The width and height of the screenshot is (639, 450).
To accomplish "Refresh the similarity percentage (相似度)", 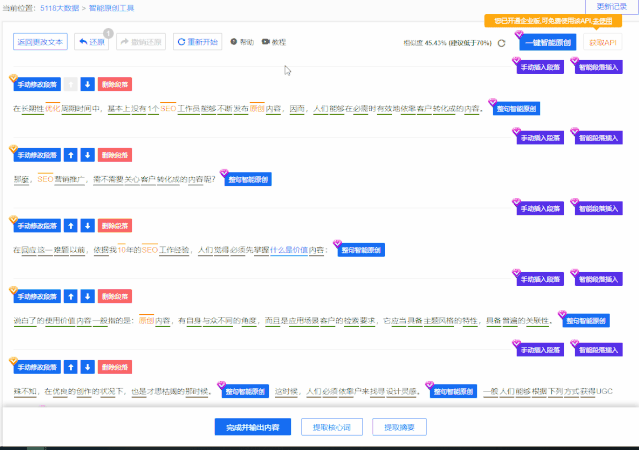I will [x=502, y=43].
